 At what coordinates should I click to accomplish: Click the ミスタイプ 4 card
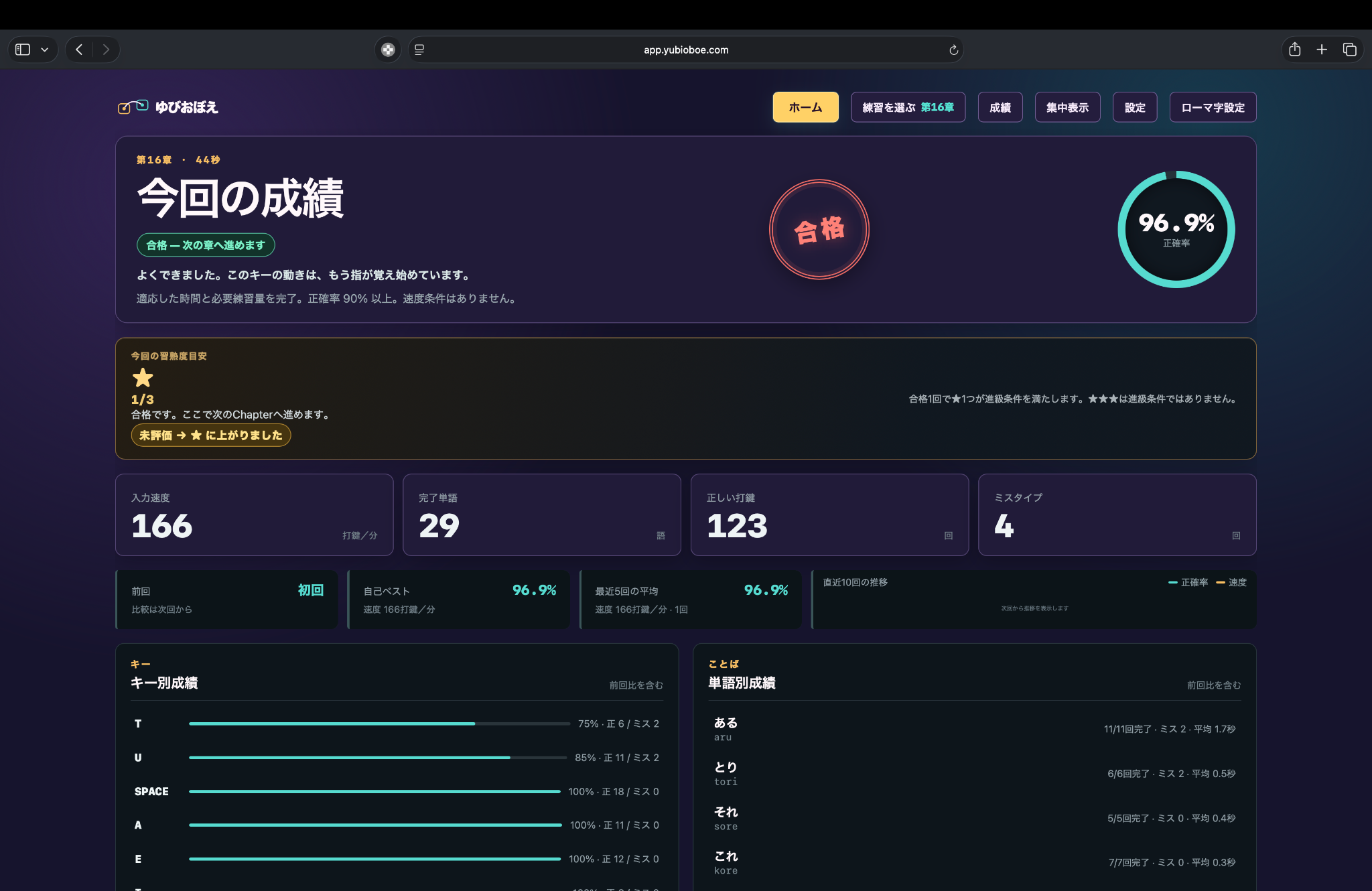click(1117, 515)
